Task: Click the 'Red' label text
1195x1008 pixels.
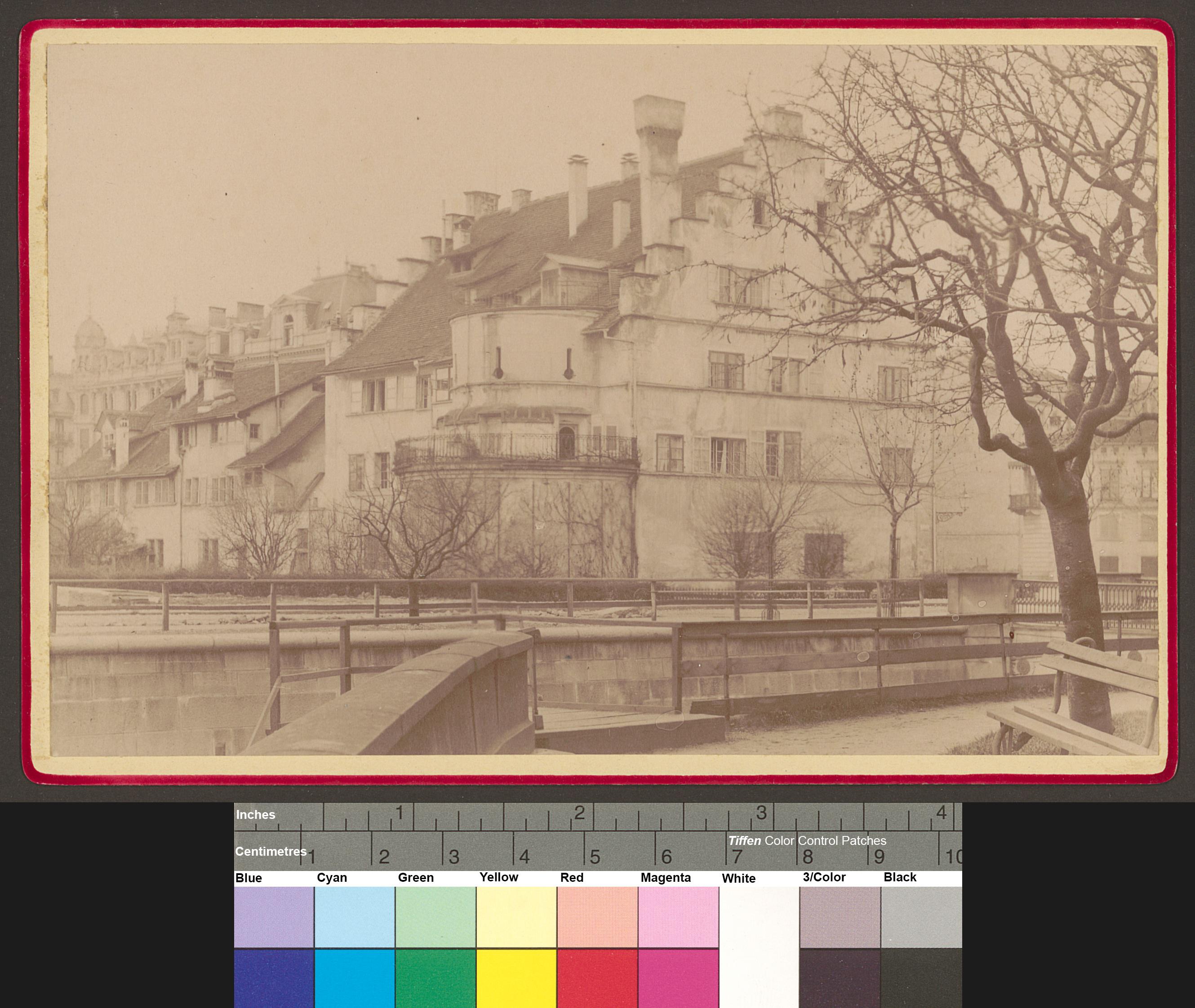Action: 572,877
